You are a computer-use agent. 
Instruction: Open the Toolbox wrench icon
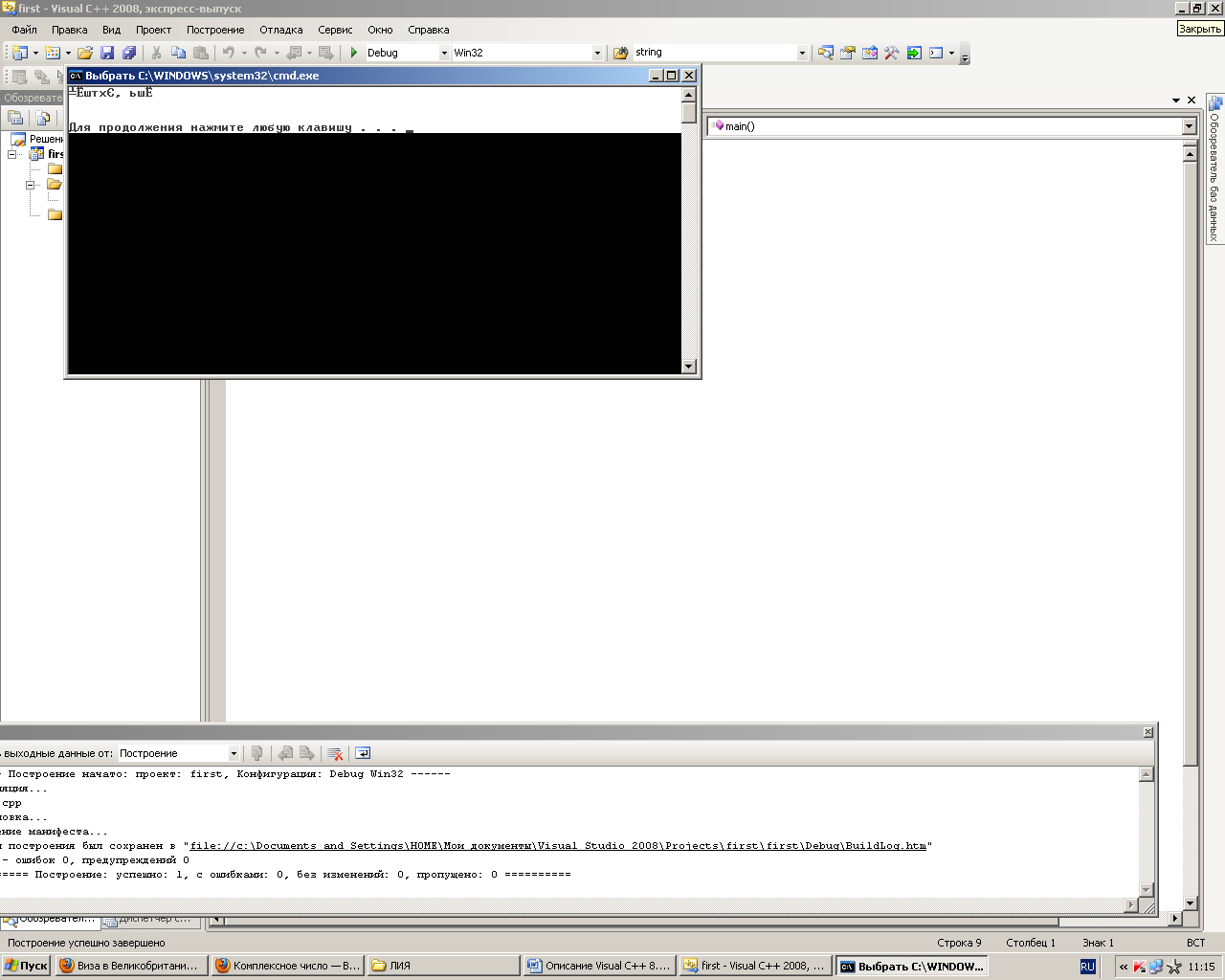pyautogui.click(x=891, y=53)
